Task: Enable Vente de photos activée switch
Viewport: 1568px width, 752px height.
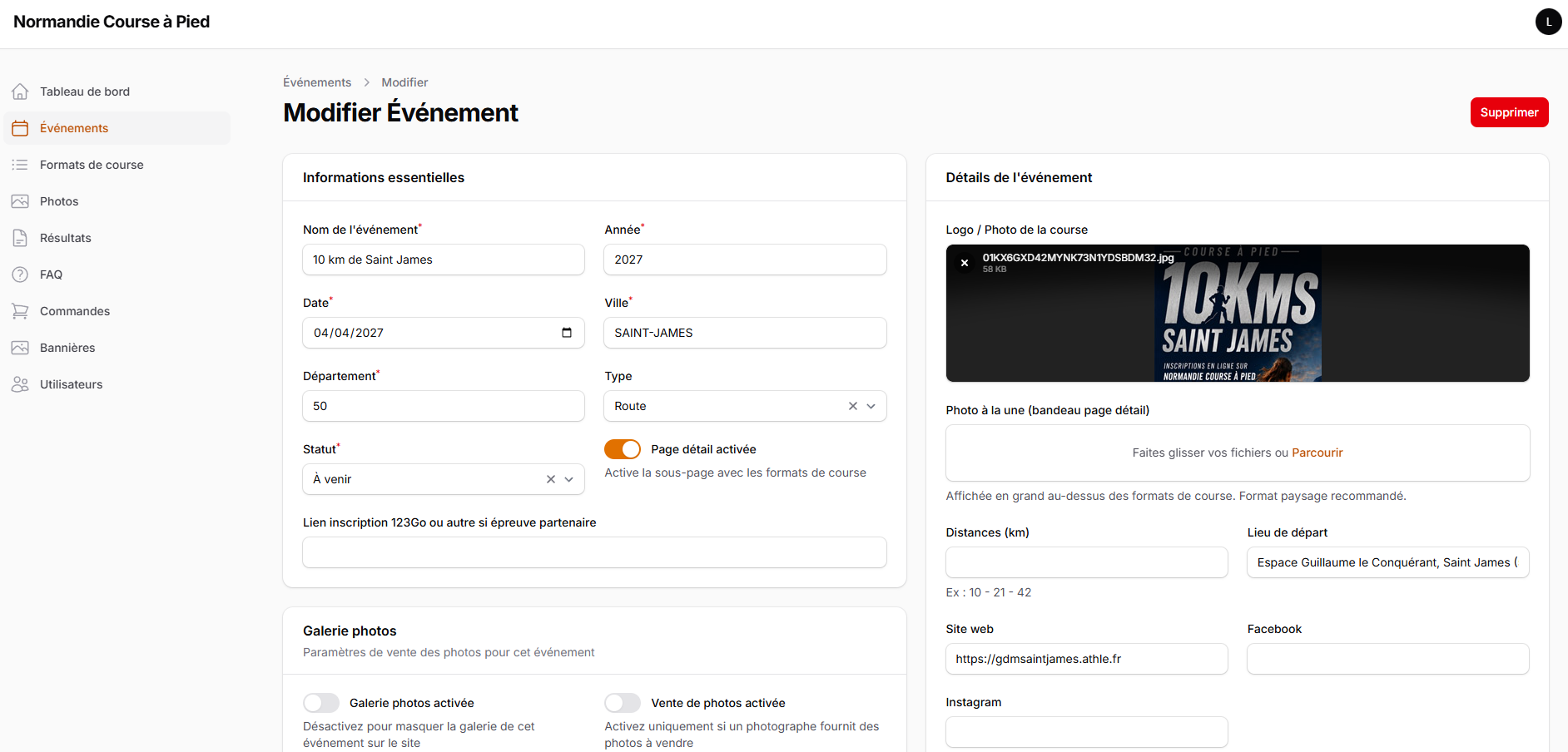Action: (x=623, y=703)
